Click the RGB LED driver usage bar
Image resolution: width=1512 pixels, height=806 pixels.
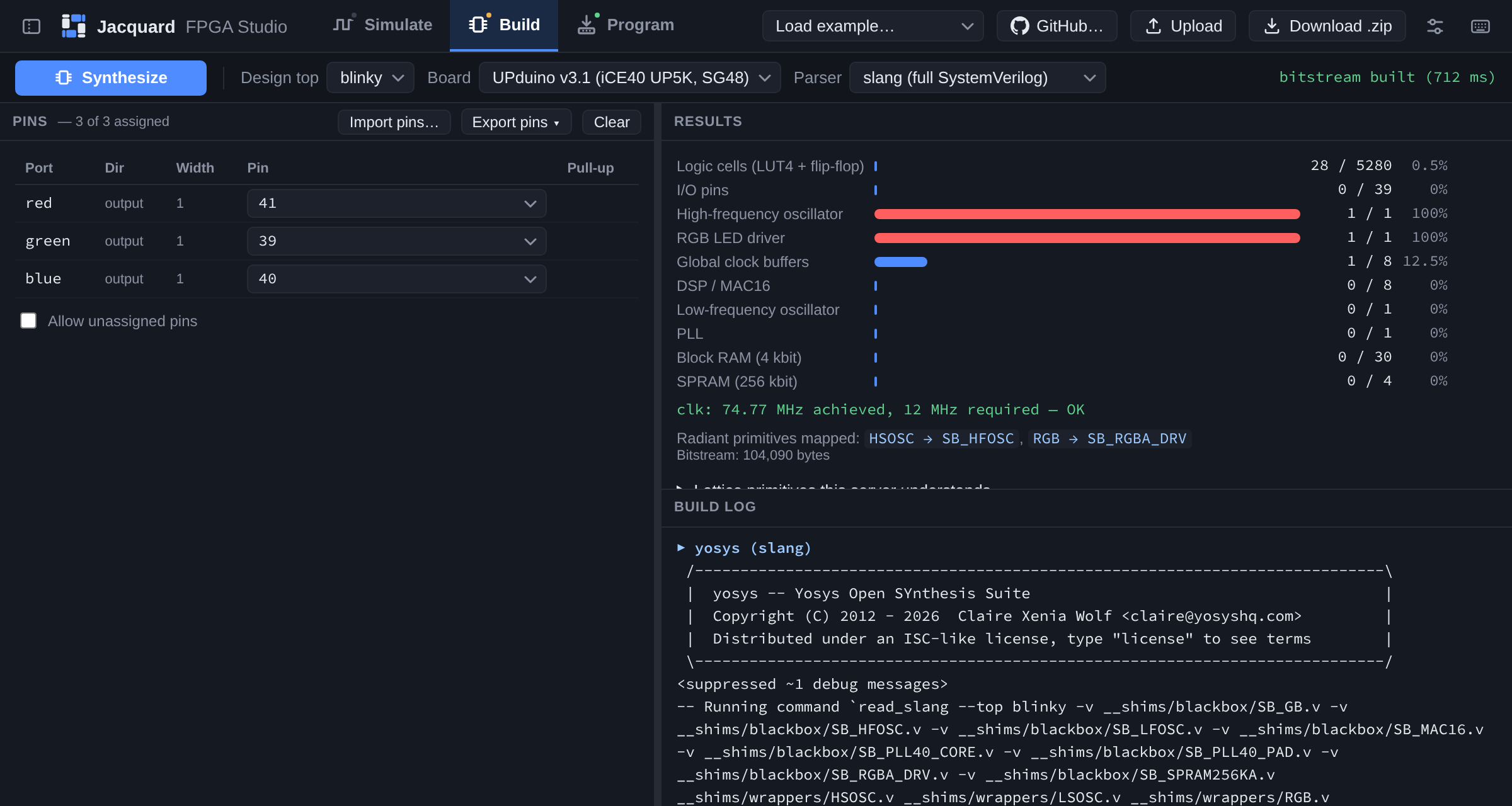click(1087, 238)
